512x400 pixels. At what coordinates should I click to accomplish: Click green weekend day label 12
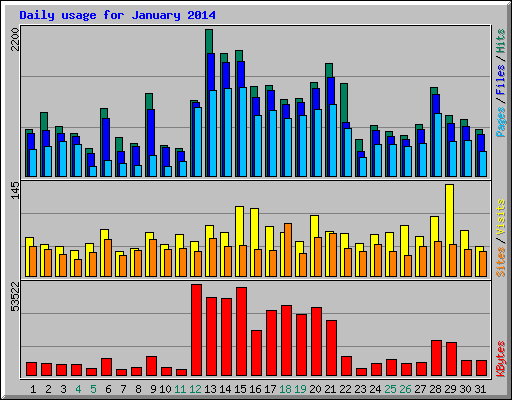coord(195,389)
